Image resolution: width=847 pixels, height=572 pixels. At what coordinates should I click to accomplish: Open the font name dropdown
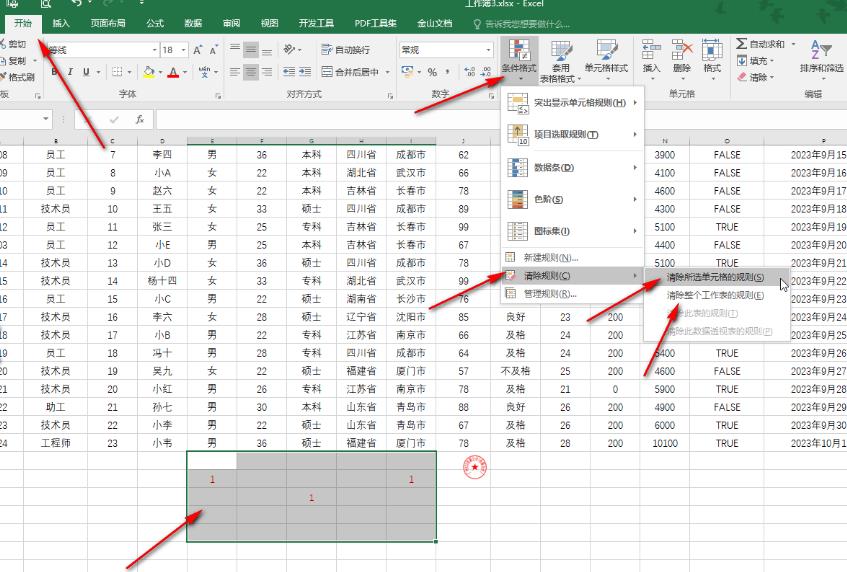154,50
